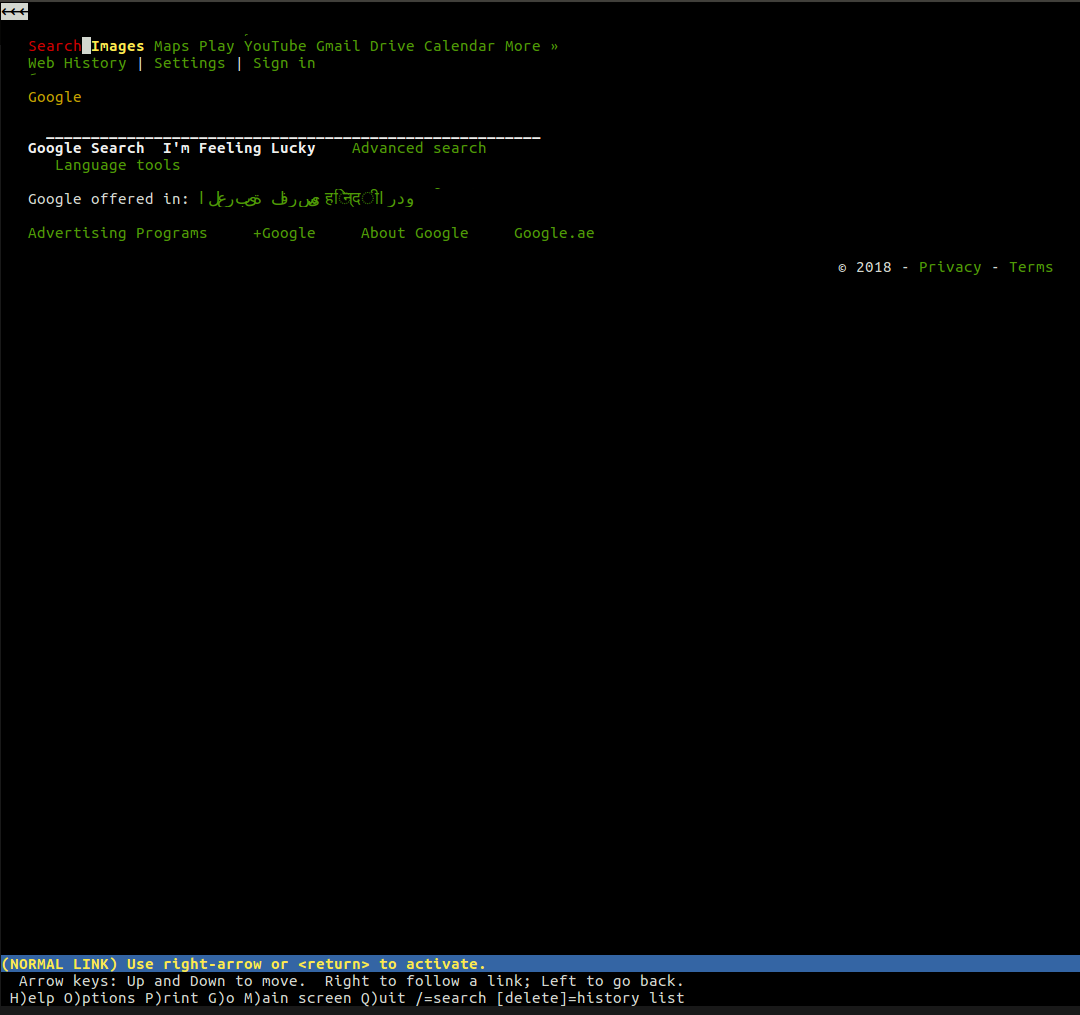Click the P)rint command in the footer
The height and width of the screenshot is (1015, 1080).
(x=172, y=998)
